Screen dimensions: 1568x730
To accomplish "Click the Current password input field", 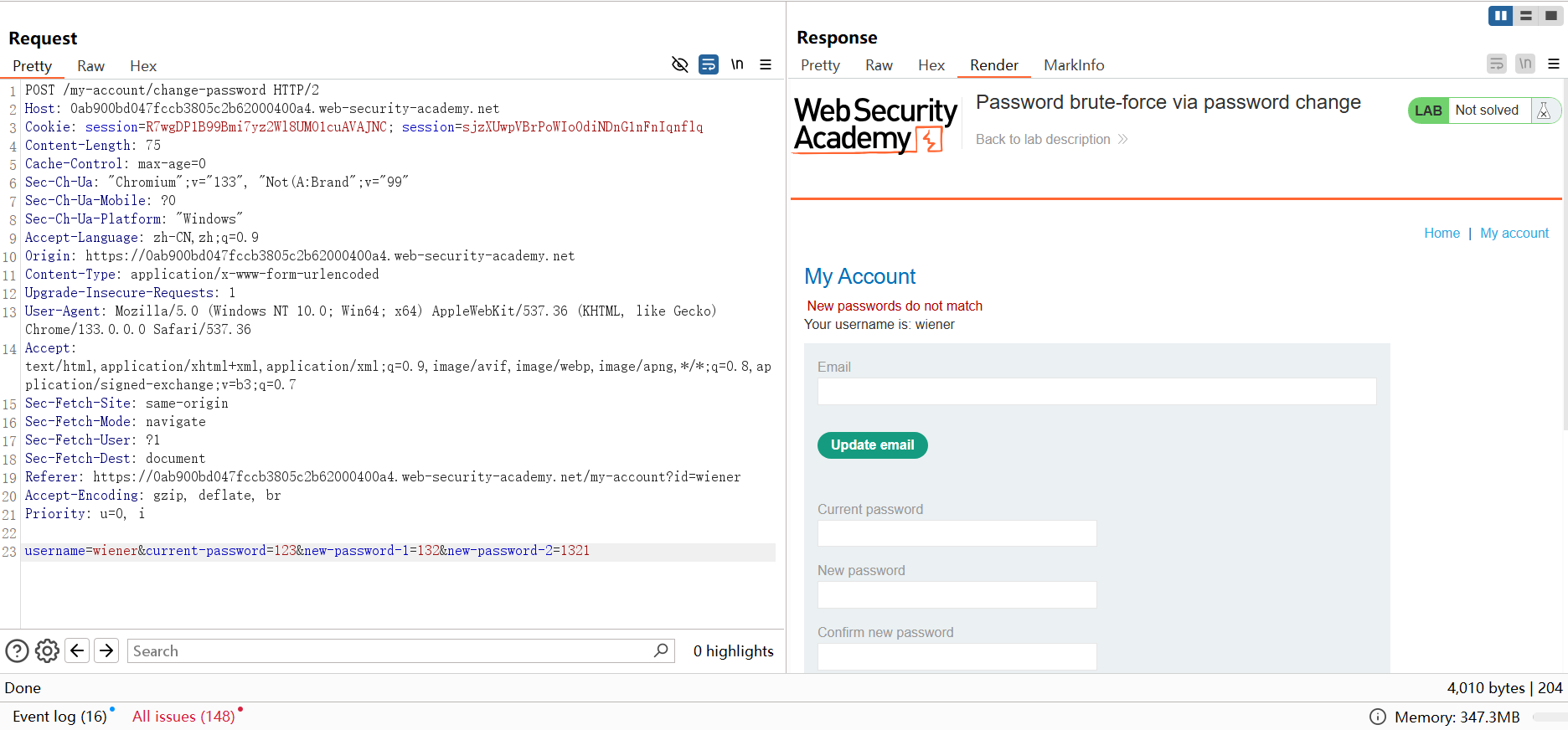I will [957, 533].
